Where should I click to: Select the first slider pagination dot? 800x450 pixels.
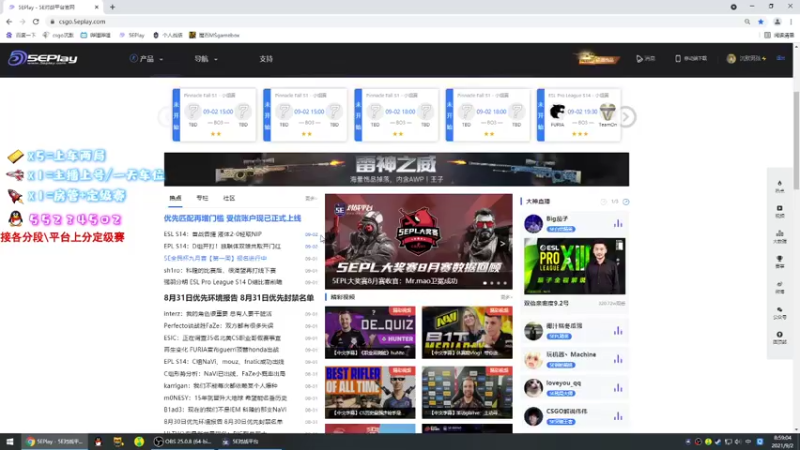[485, 283]
